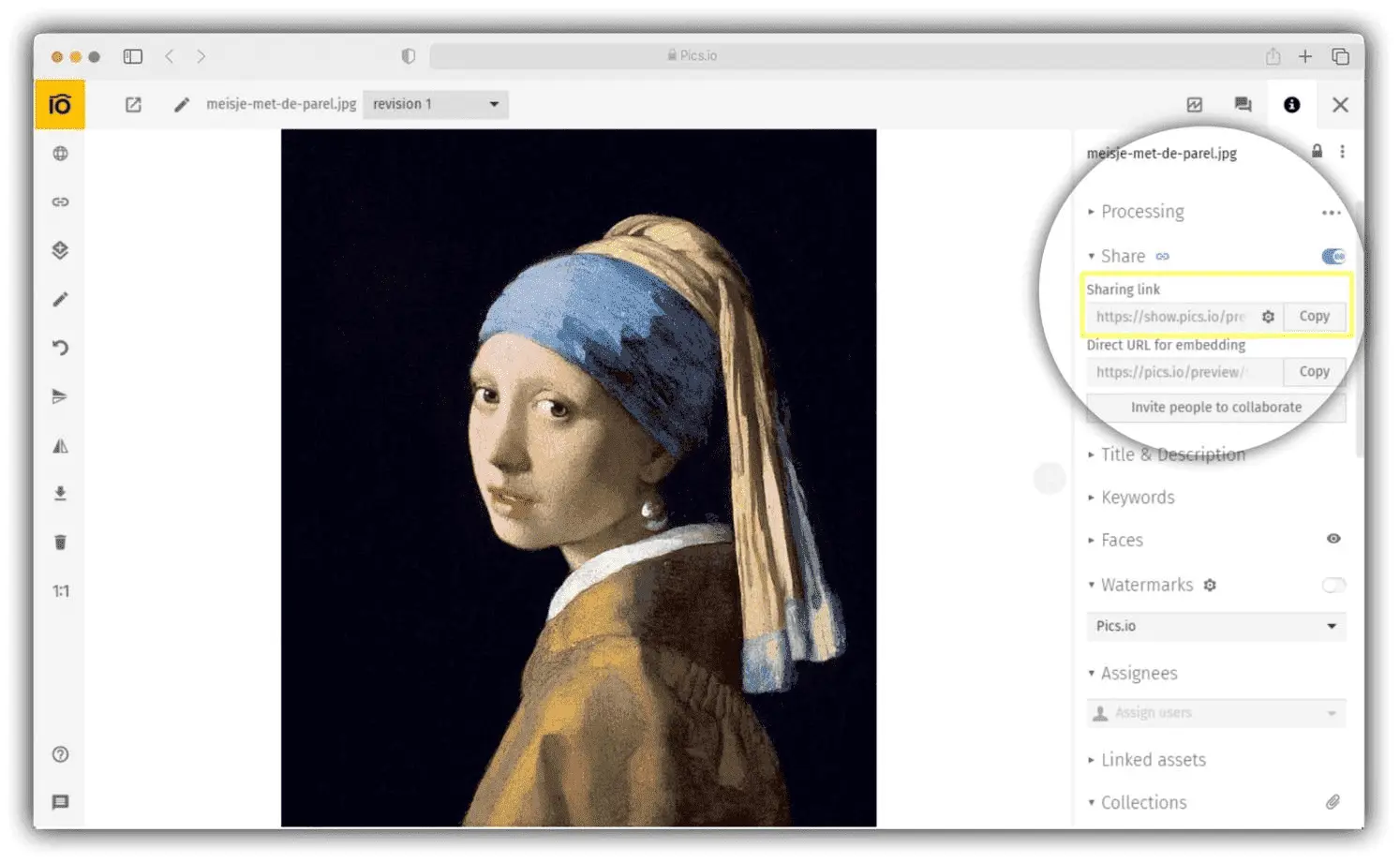Click browser forward arrow
This screenshot has width=1400, height=863.
[201, 56]
